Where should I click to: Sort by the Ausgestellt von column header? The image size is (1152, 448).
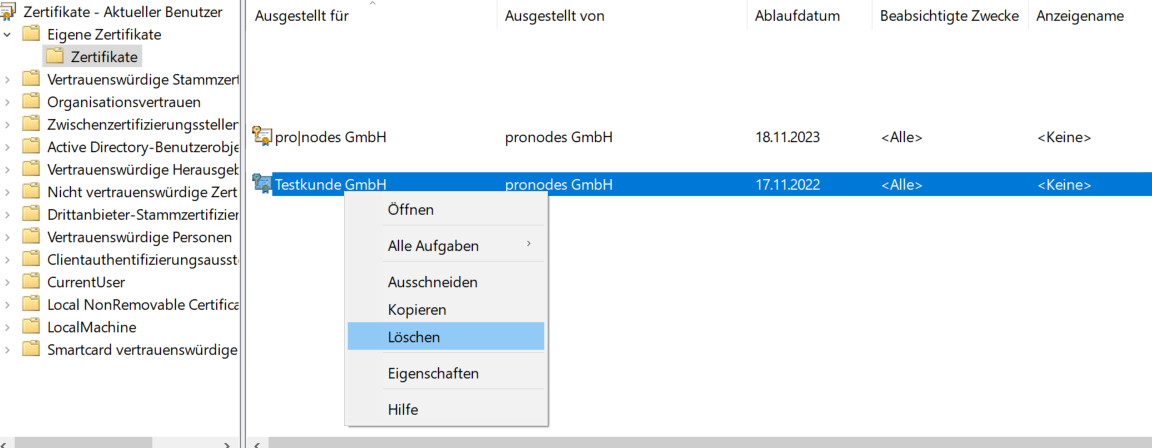554,16
